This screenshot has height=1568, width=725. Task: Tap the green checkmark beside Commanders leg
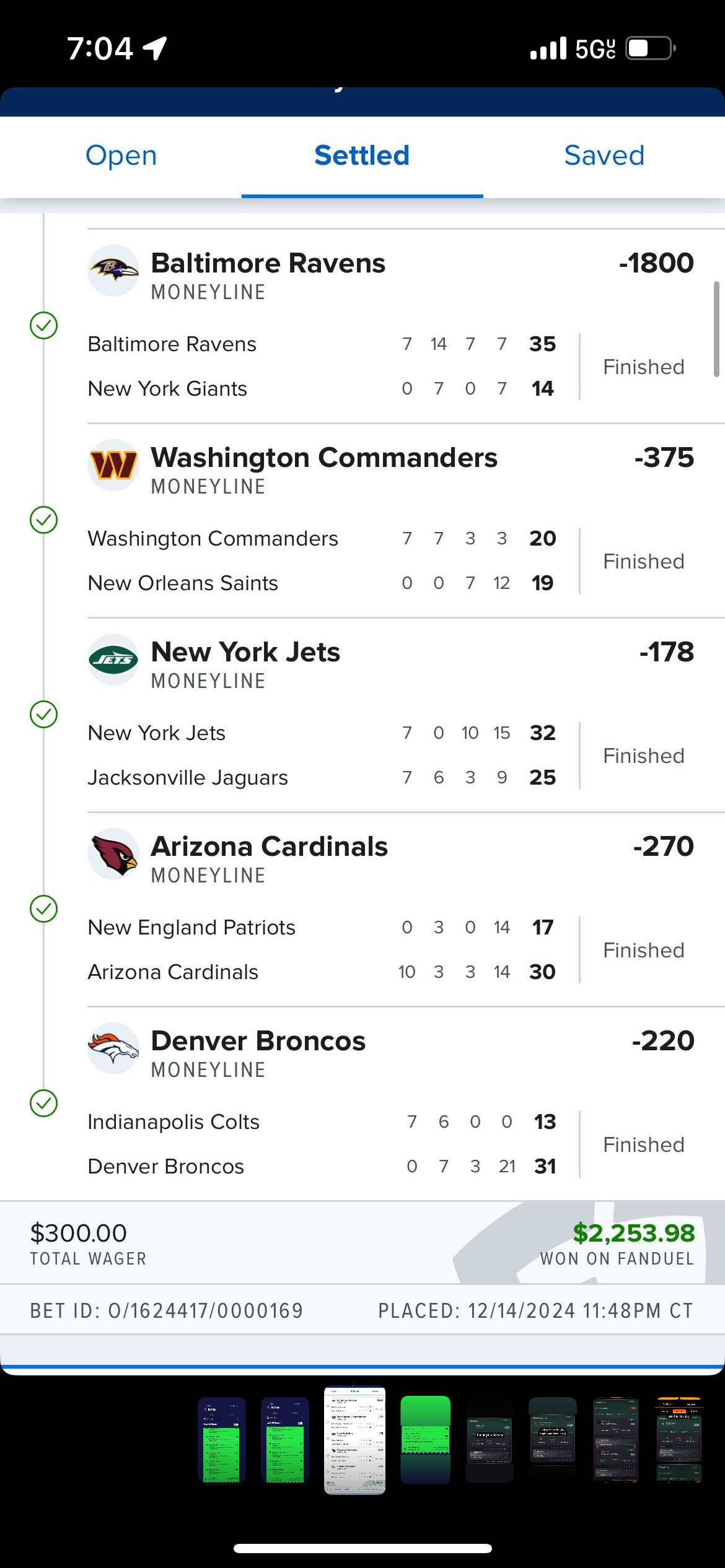[x=44, y=520]
